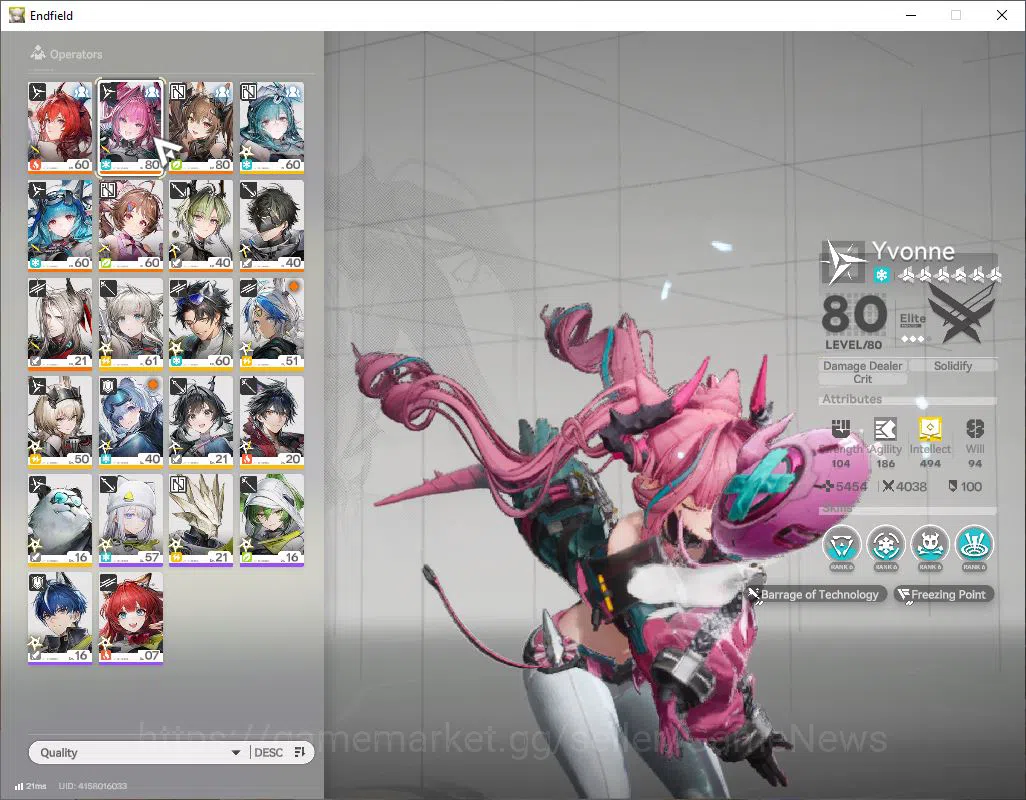Select the red-haired operator card at level 60
Screen dimensions: 1026x800
point(60,127)
